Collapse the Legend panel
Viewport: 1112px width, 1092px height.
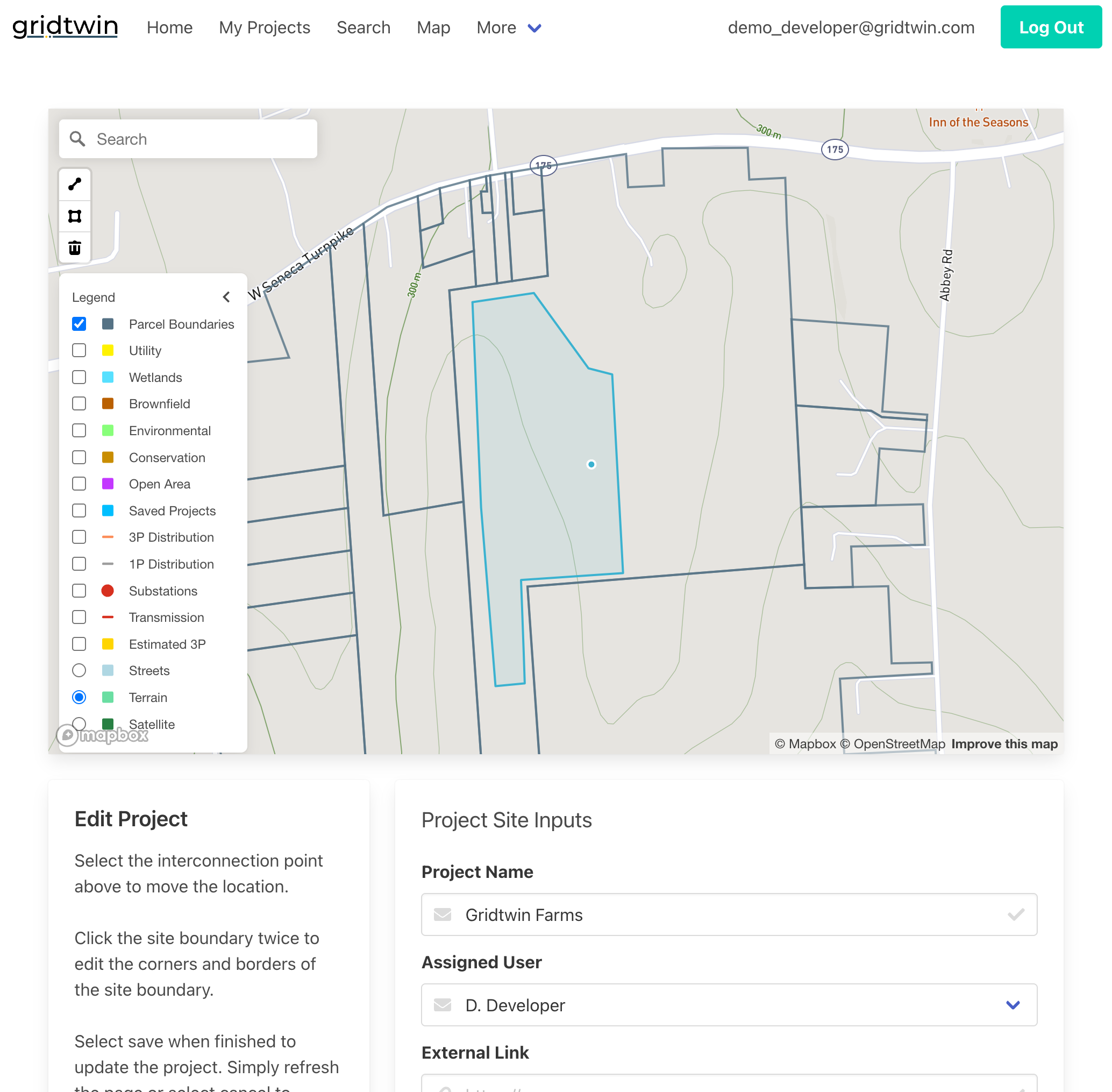click(226, 296)
